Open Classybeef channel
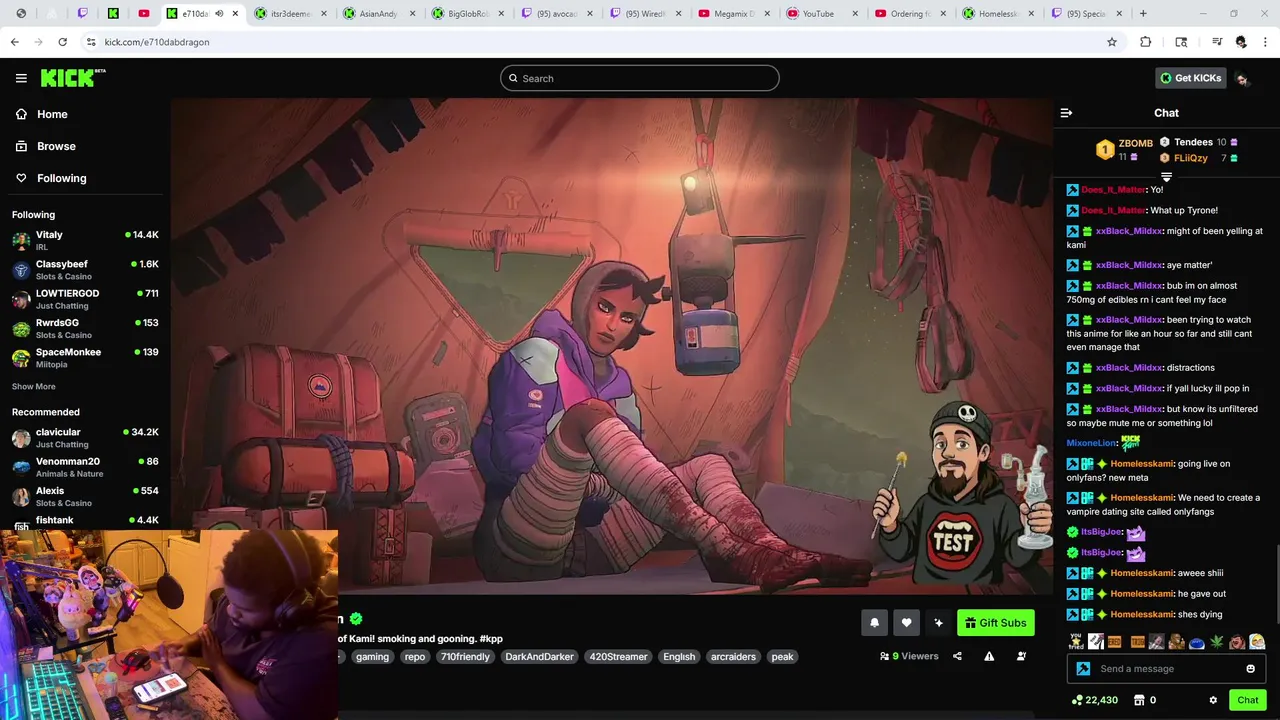1280x720 pixels. coord(85,270)
